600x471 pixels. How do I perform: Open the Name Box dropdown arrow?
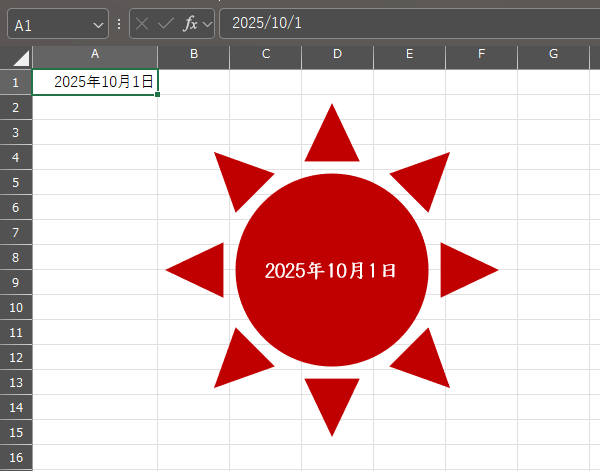tap(97, 24)
